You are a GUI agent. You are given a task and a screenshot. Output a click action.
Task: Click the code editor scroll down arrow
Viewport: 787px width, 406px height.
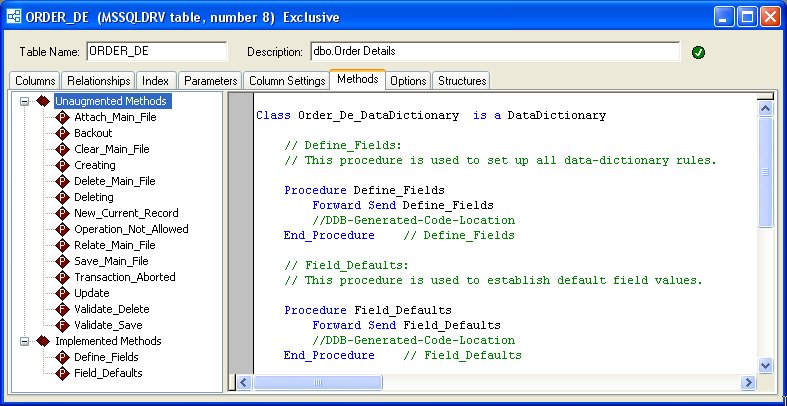pyautogui.click(x=765, y=365)
